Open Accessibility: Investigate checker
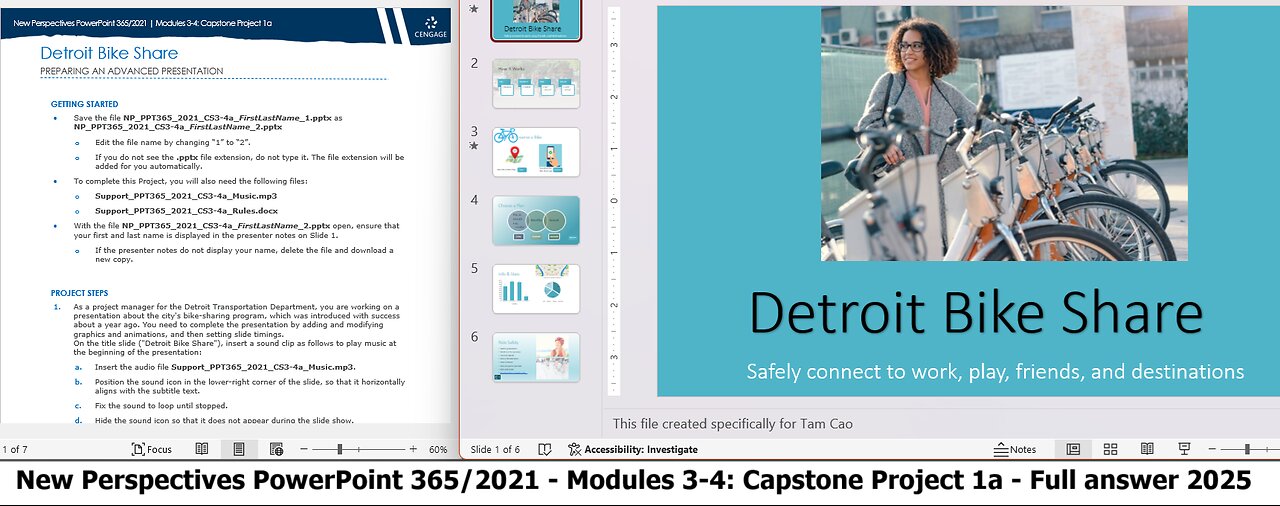Image resolution: width=1280 pixels, height=506 pixels. [x=633, y=450]
